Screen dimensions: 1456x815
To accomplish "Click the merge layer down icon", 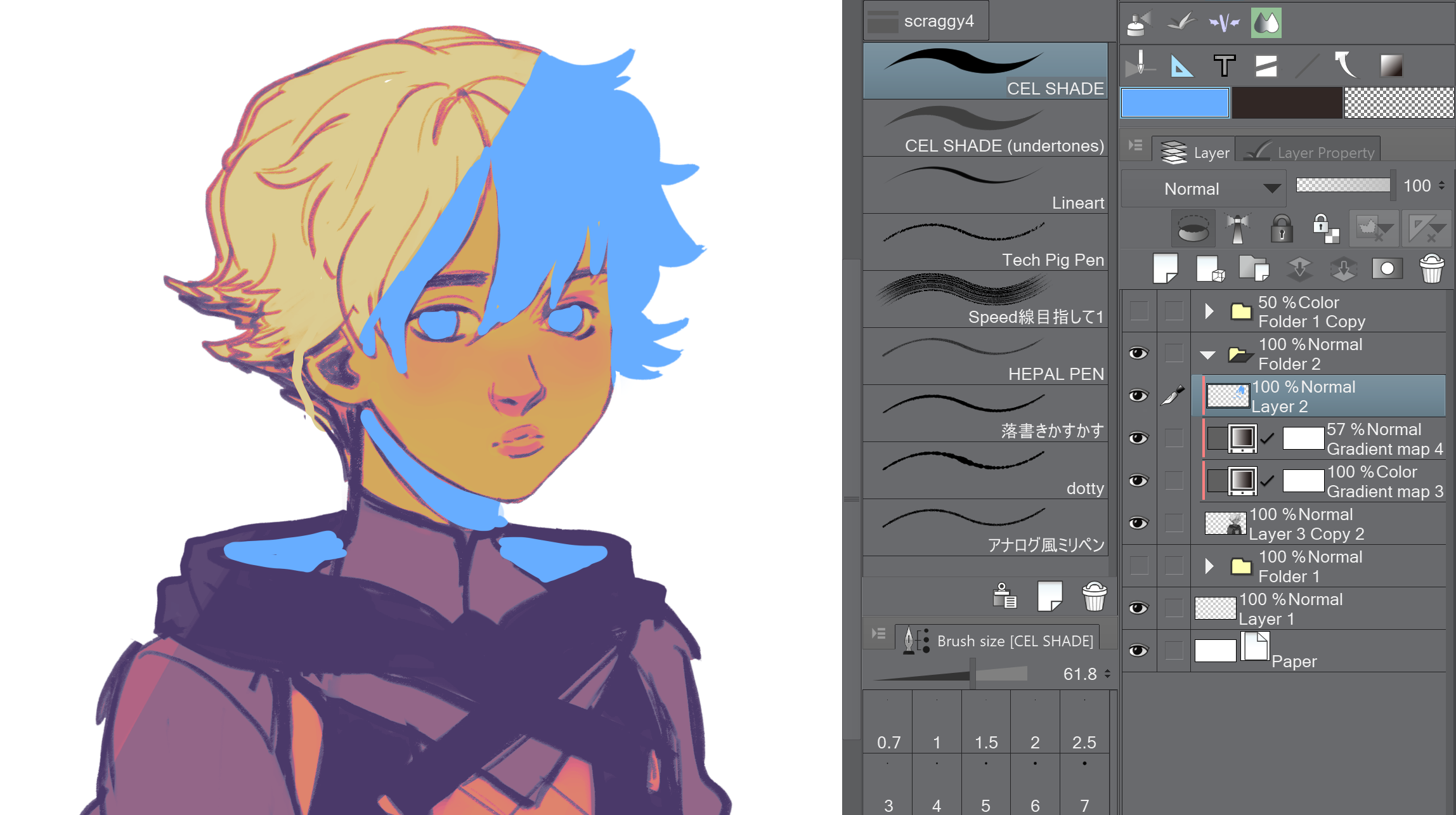I will [1300, 267].
